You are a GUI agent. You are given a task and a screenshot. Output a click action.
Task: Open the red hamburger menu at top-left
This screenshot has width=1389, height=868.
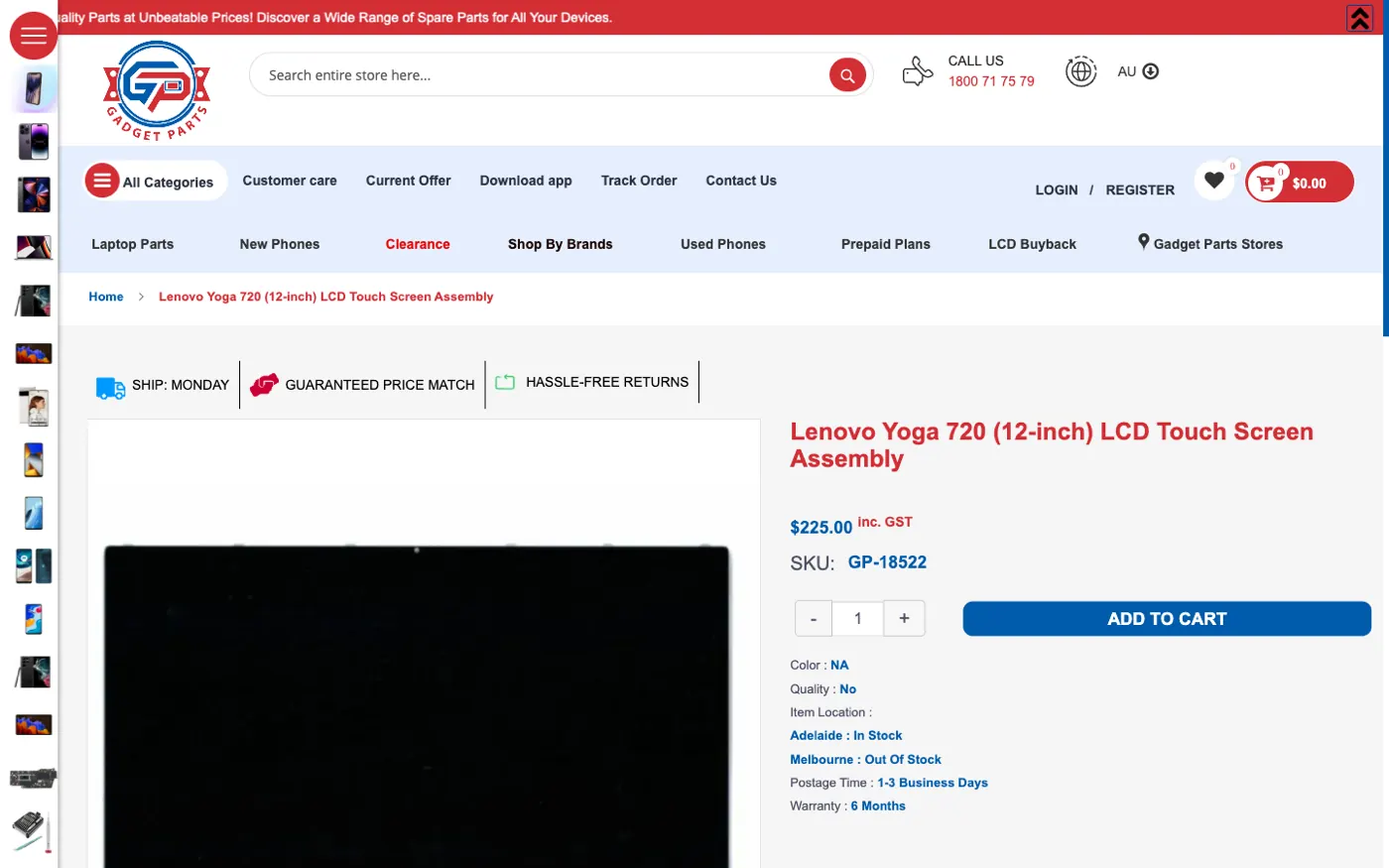tap(34, 36)
